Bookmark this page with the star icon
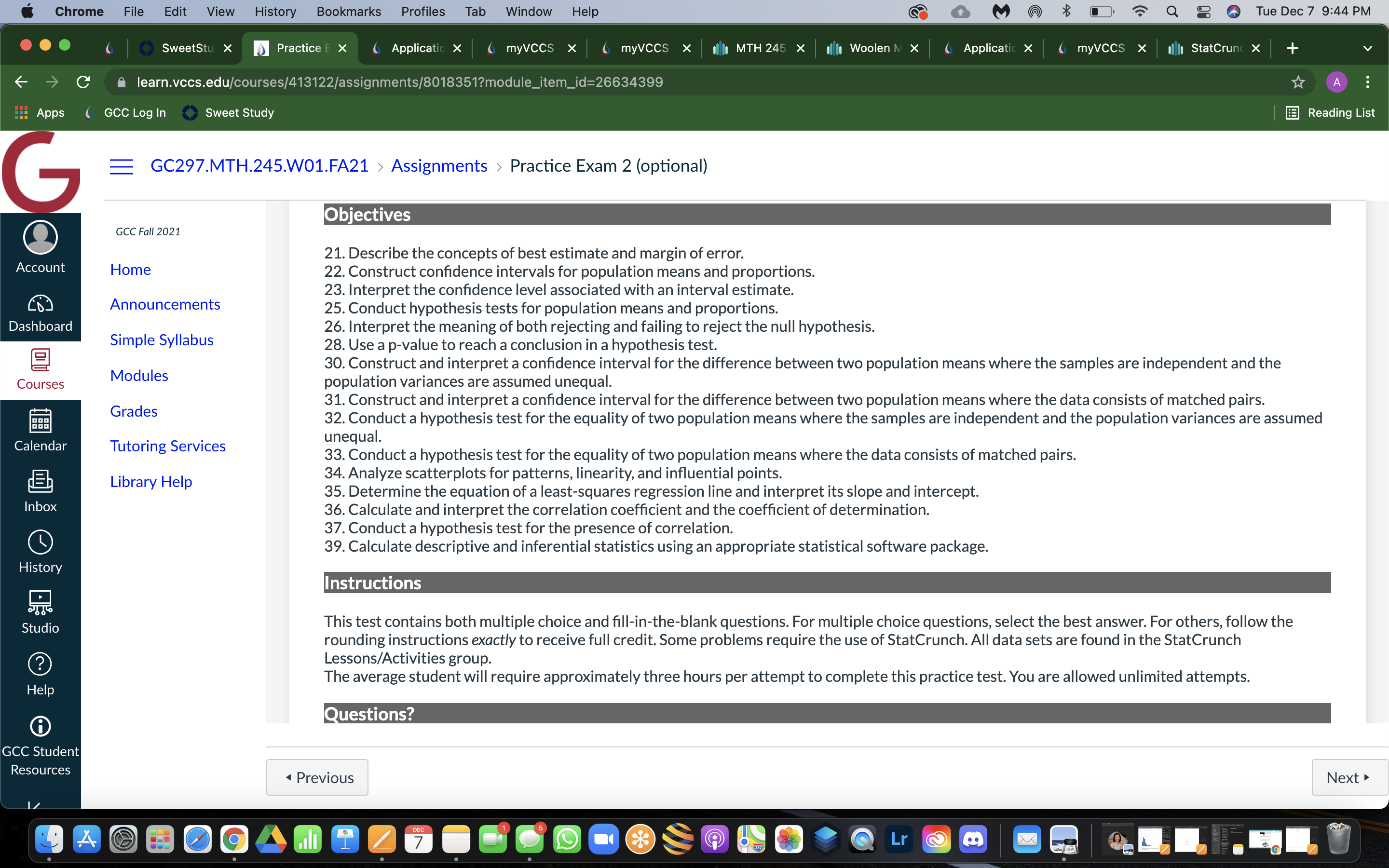This screenshot has height=868, width=1389. 1298,82
